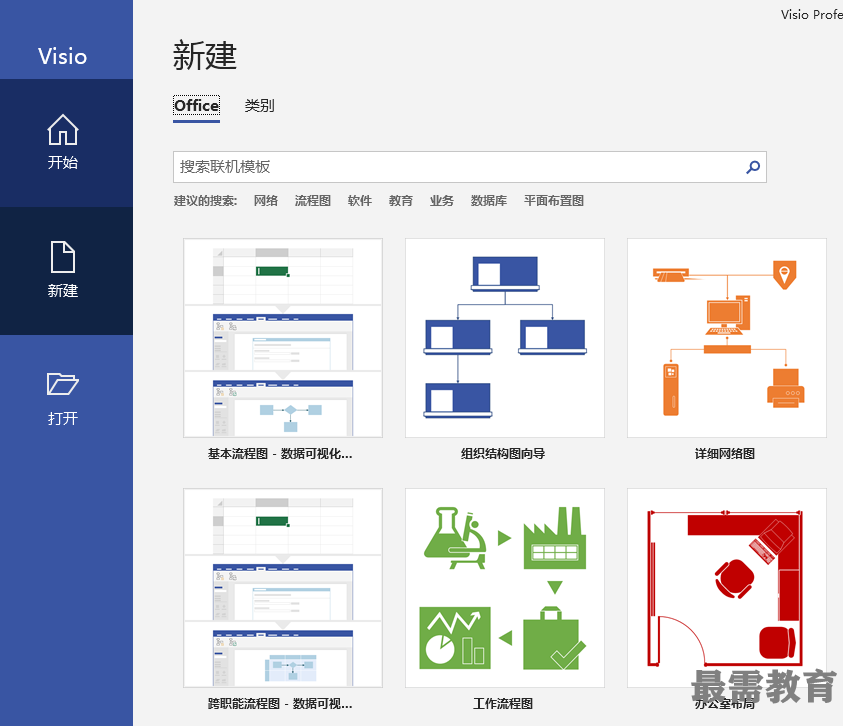Screen dimensions: 843x726
Task: Switch to the 类别 tab
Action: (x=260, y=105)
